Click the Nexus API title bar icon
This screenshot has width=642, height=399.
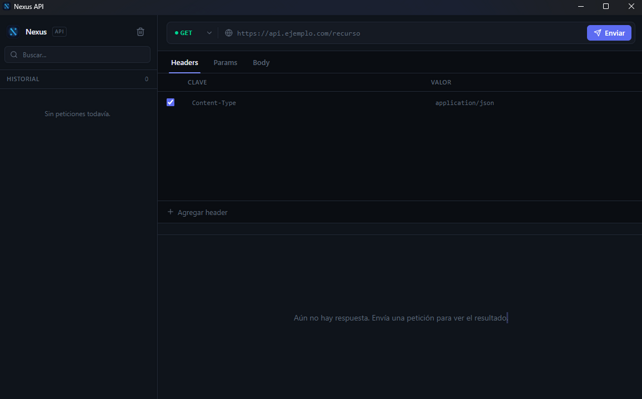(7, 6)
